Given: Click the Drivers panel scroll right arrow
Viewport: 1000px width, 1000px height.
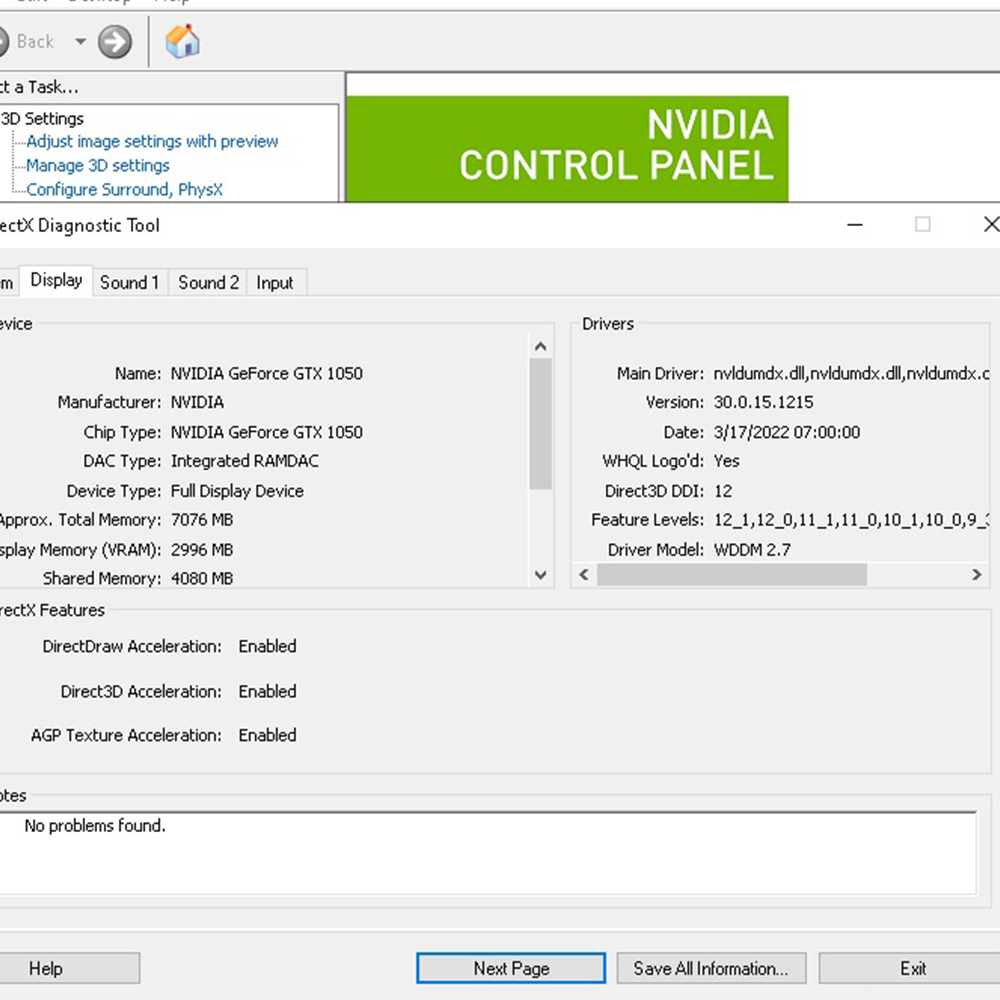Looking at the screenshot, I should (977, 575).
